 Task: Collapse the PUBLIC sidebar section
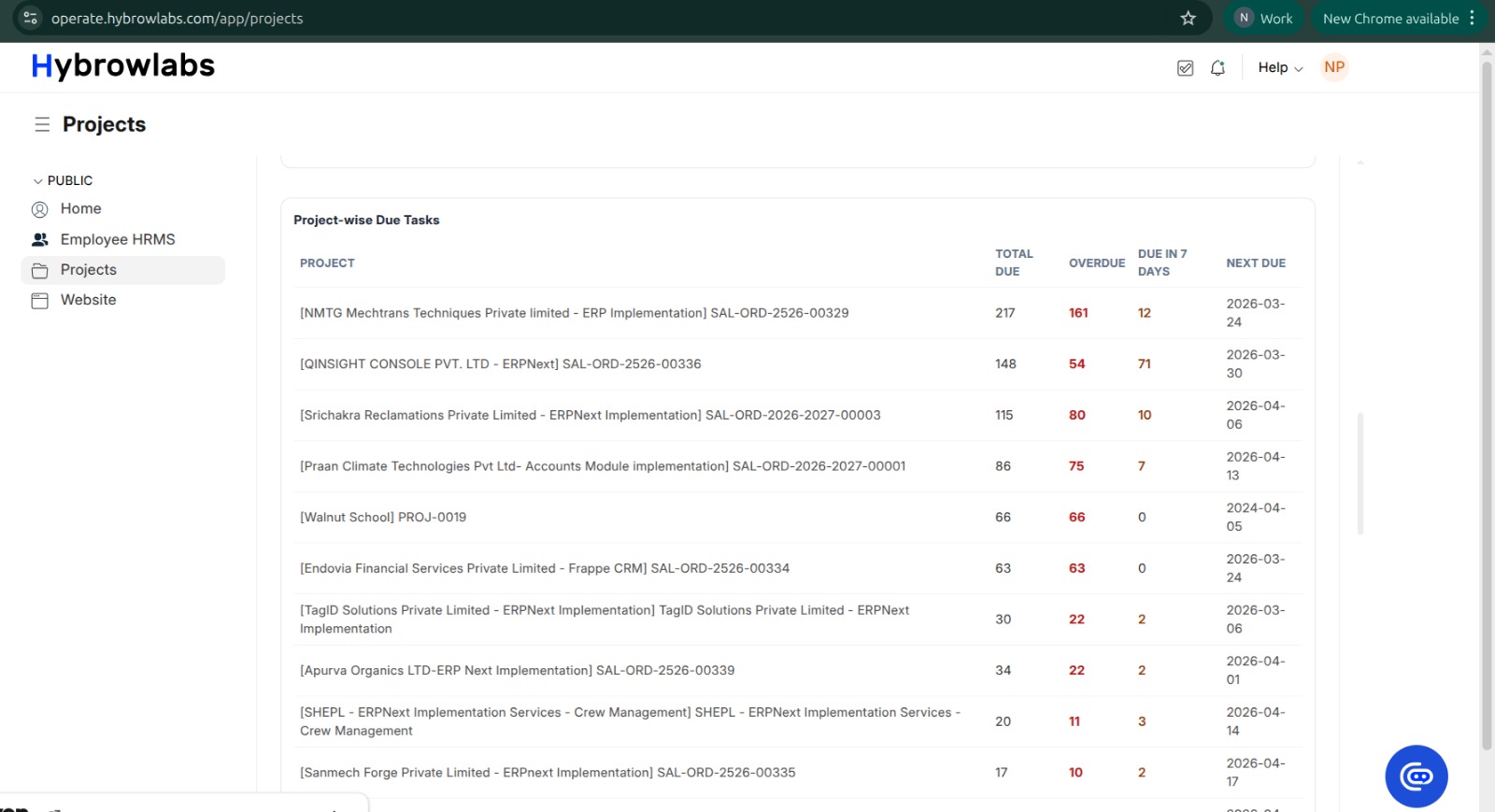click(63, 180)
